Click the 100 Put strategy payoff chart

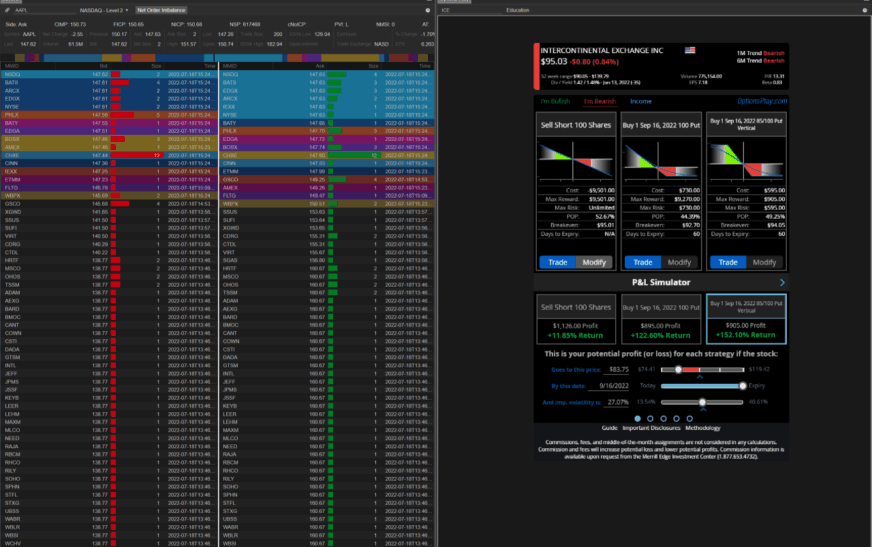(661, 161)
